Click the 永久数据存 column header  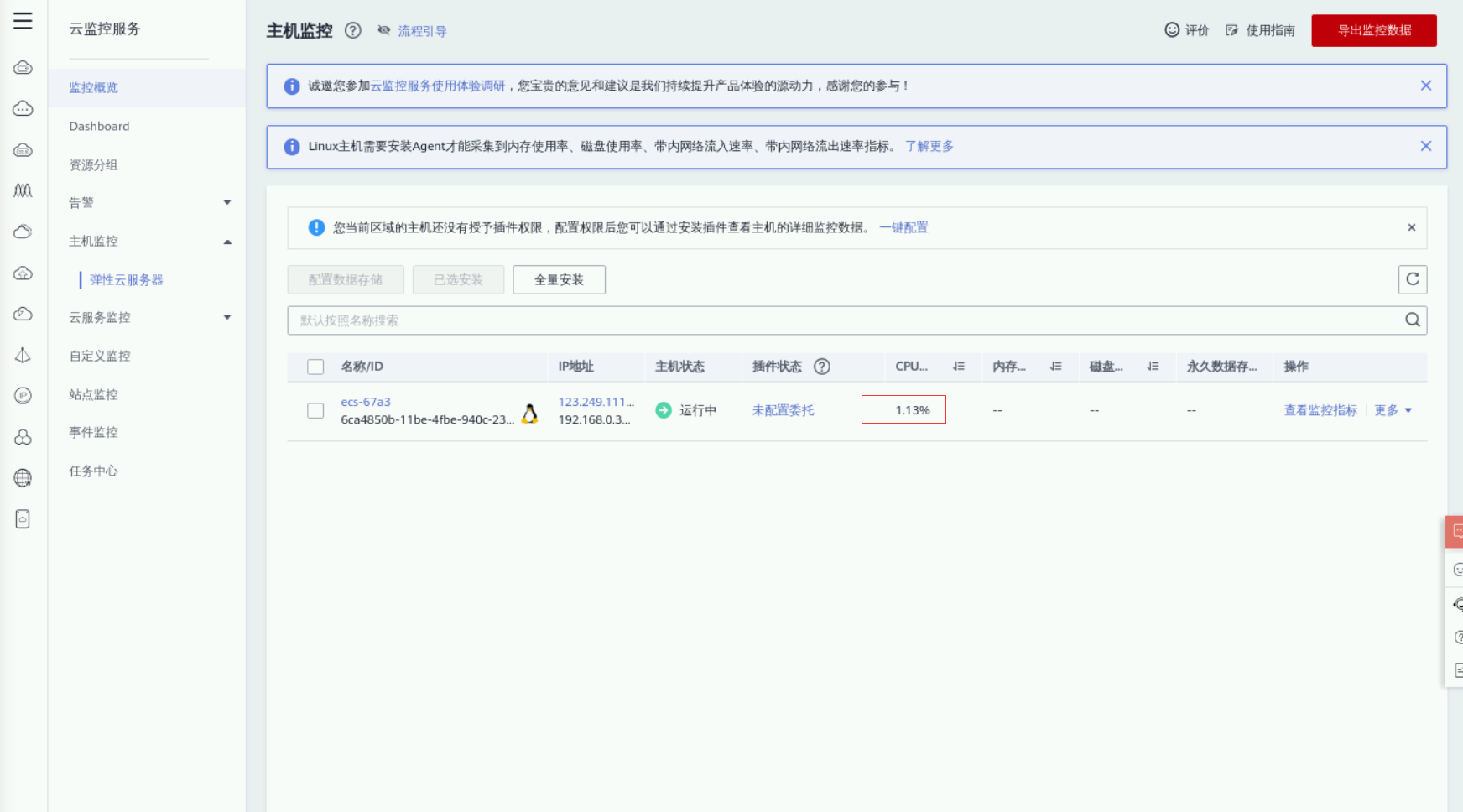pos(1222,367)
